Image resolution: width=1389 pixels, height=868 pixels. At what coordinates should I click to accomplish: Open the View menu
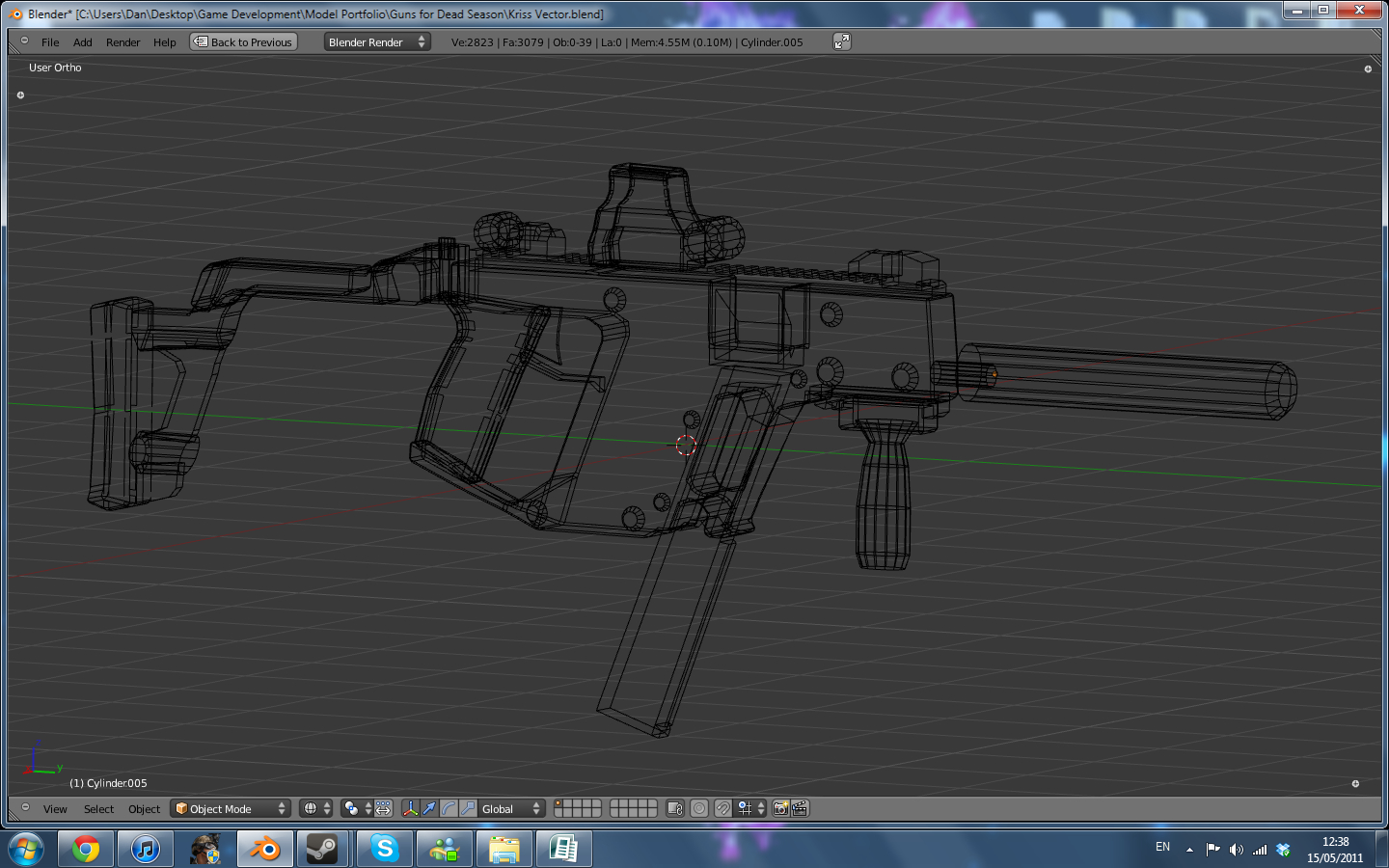coord(55,809)
